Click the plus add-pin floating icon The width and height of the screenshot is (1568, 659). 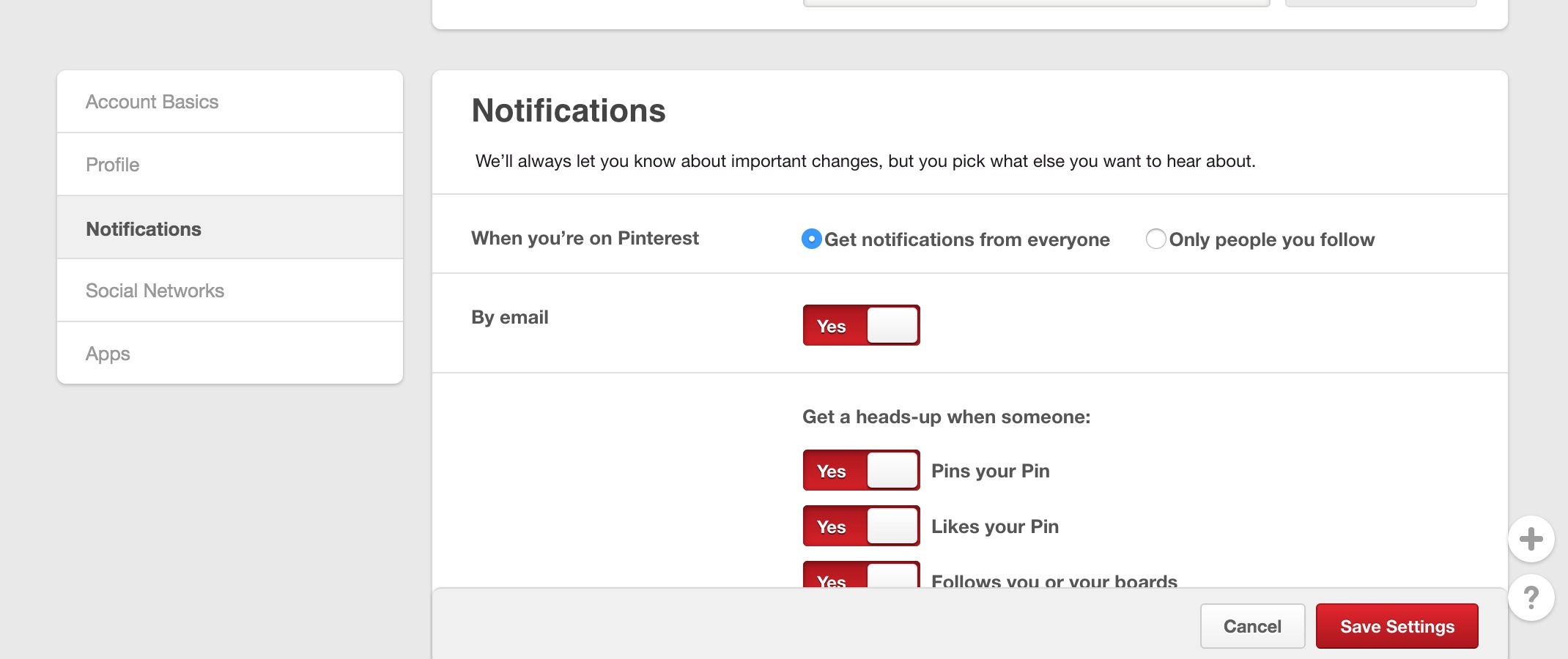click(1531, 539)
